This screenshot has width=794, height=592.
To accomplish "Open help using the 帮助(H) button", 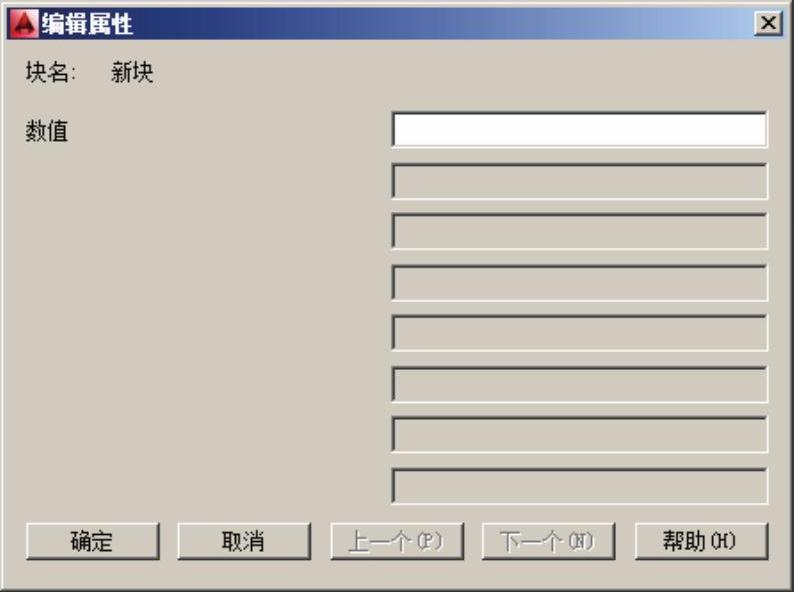I will click(x=701, y=541).
